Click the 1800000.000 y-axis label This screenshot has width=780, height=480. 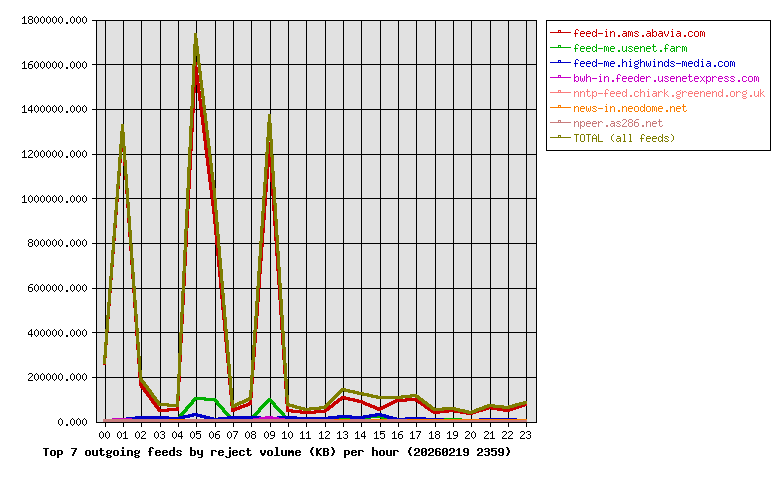pos(54,20)
